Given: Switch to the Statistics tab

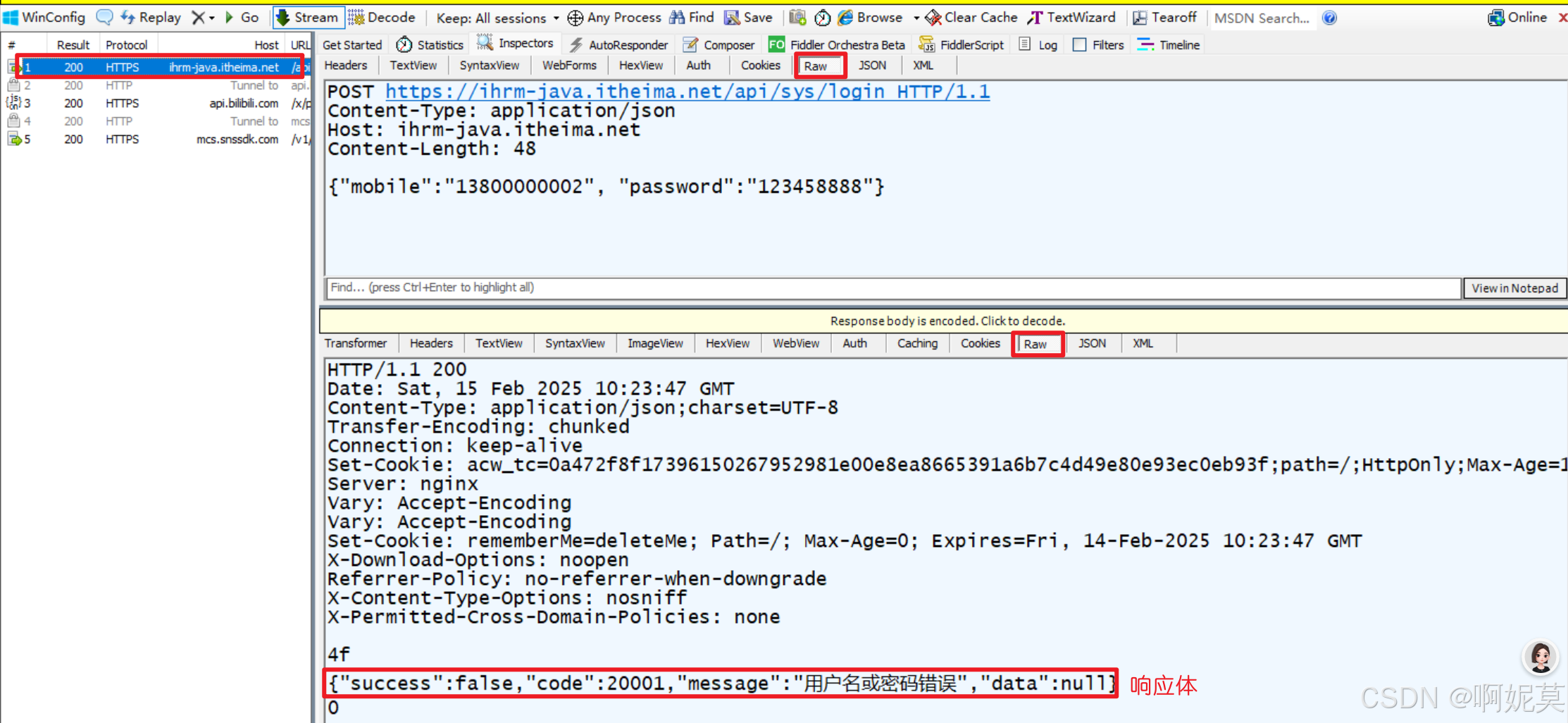Looking at the screenshot, I should [x=430, y=45].
